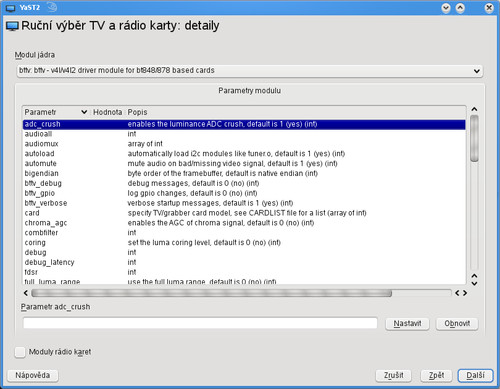Click the Hodnota column header
The image size is (500, 389).
107,112
